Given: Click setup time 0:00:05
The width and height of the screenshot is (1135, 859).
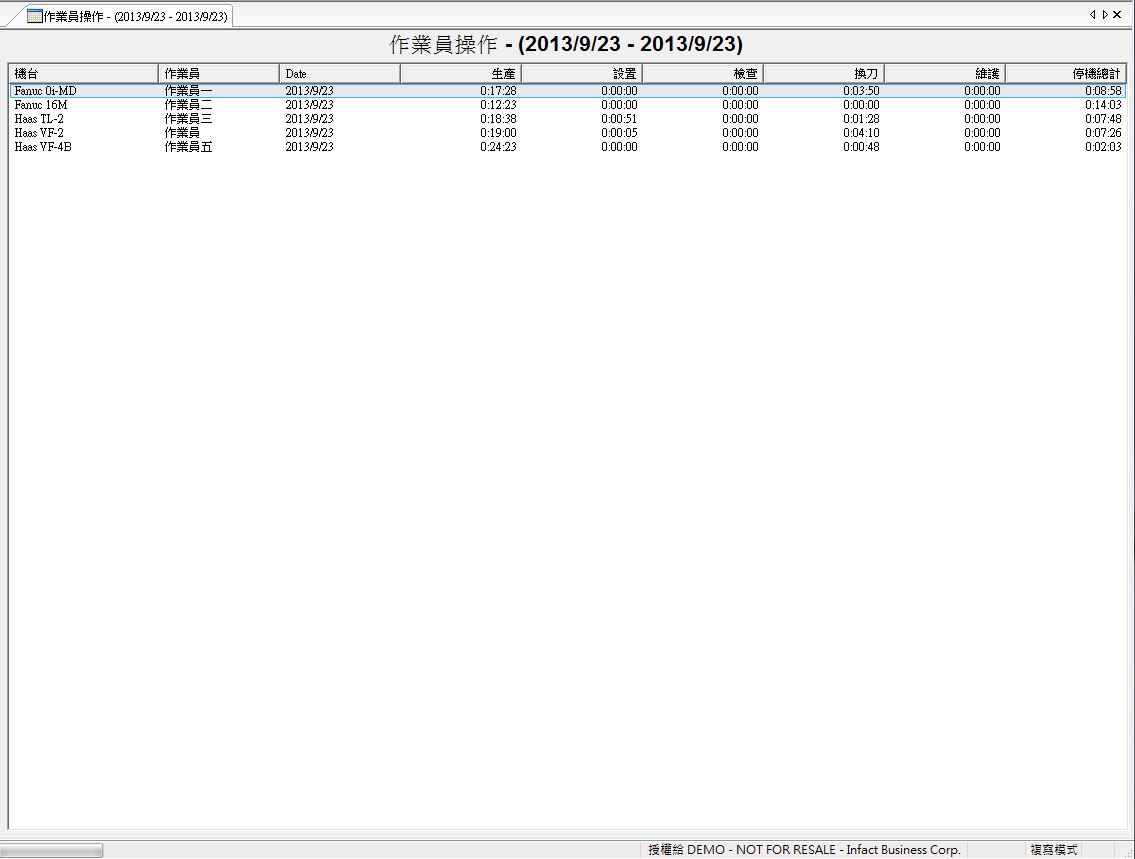Looking at the screenshot, I should tap(619, 132).
